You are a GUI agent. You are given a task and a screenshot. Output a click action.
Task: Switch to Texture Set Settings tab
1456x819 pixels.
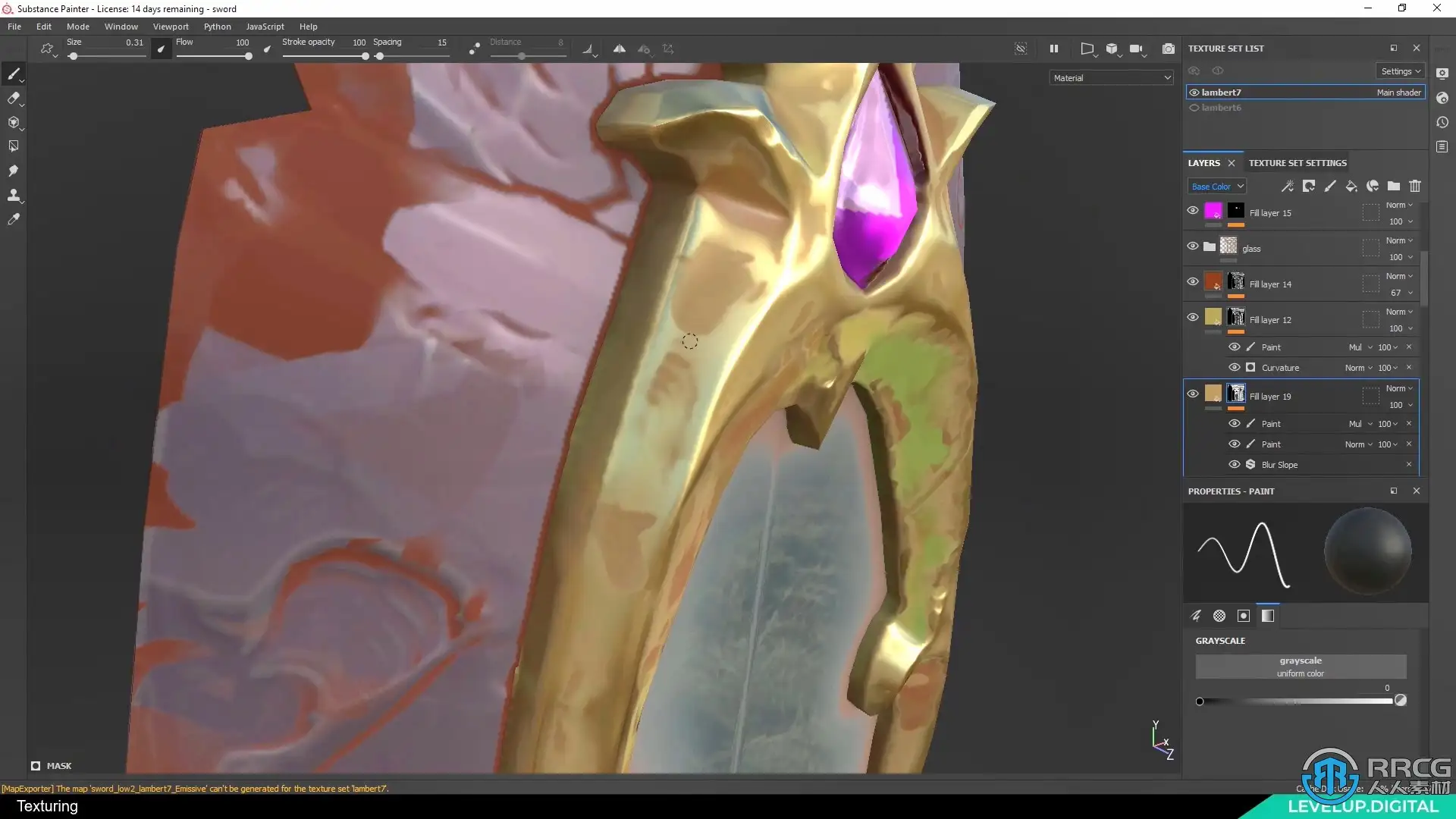[x=1297, y=163]
